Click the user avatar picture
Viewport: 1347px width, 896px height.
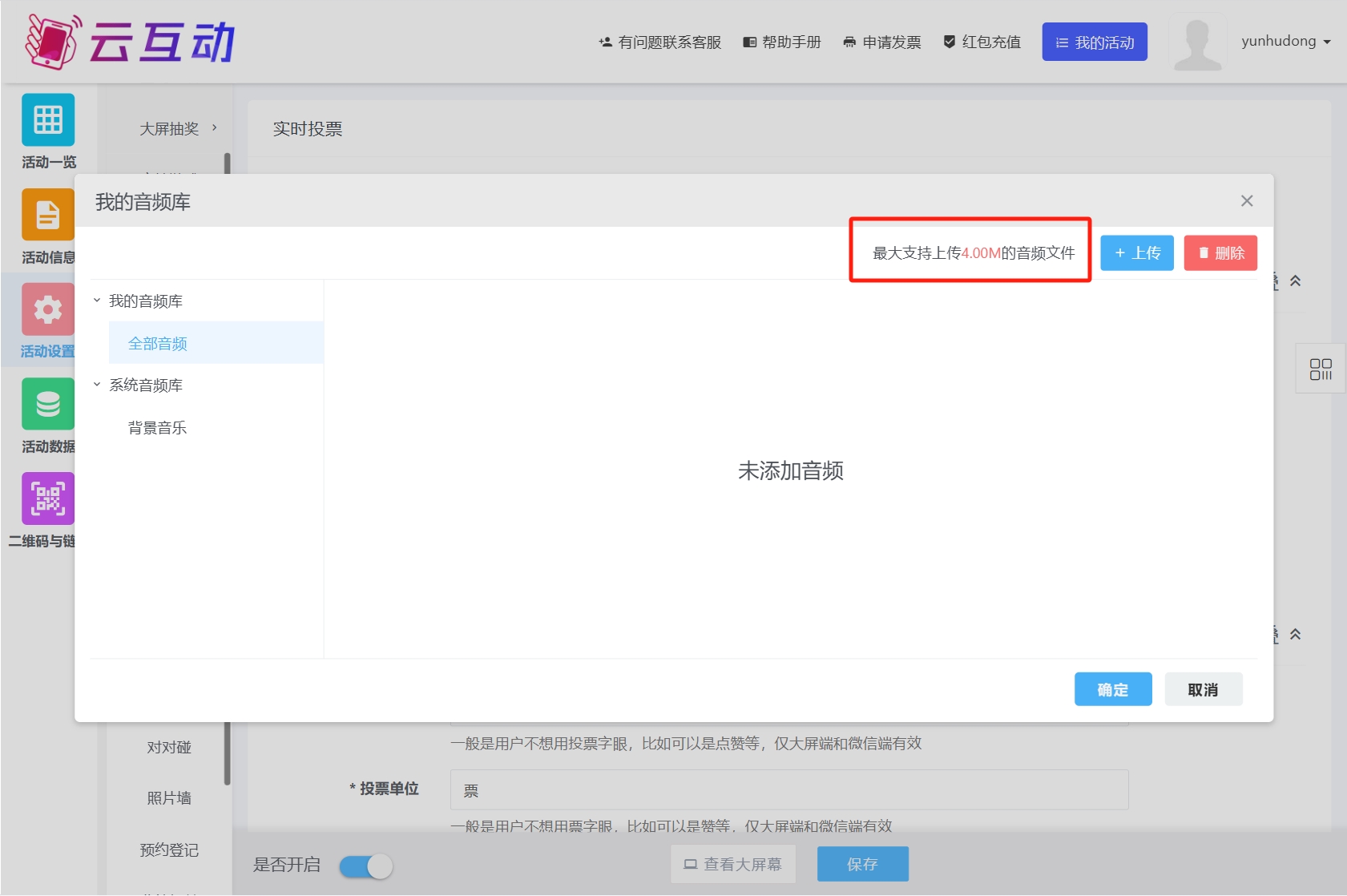[x=1197, y=42]
